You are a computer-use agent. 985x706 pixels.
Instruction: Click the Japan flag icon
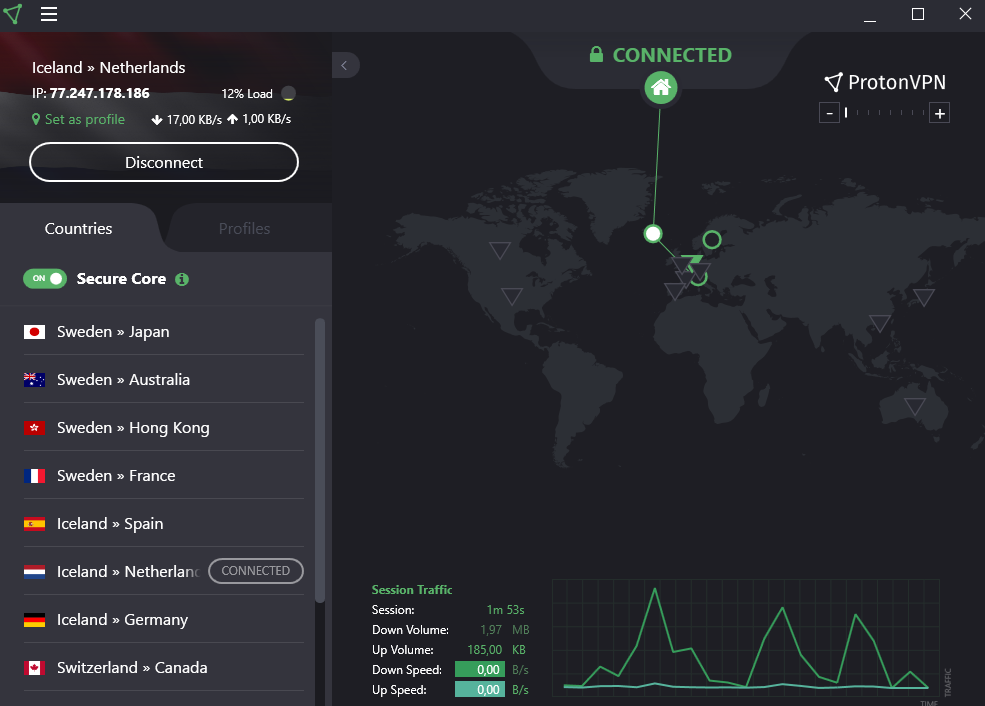point(35,332)
